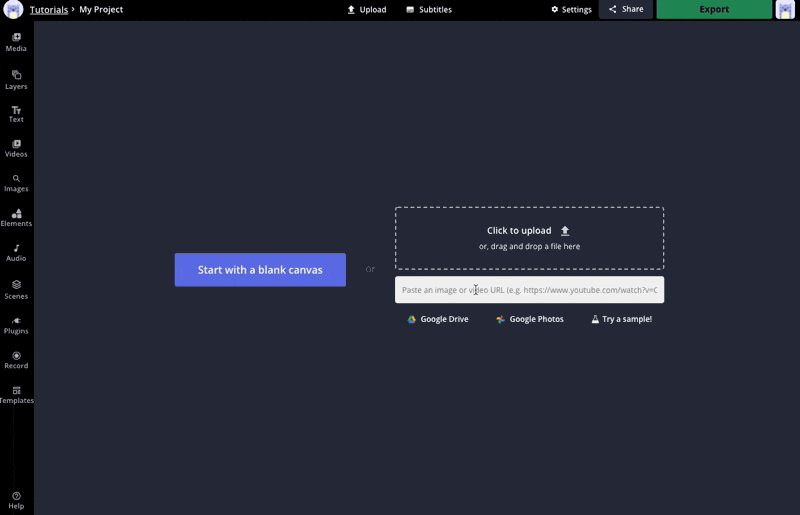Start with a blank canvas
800x515 pixels.
260,269
